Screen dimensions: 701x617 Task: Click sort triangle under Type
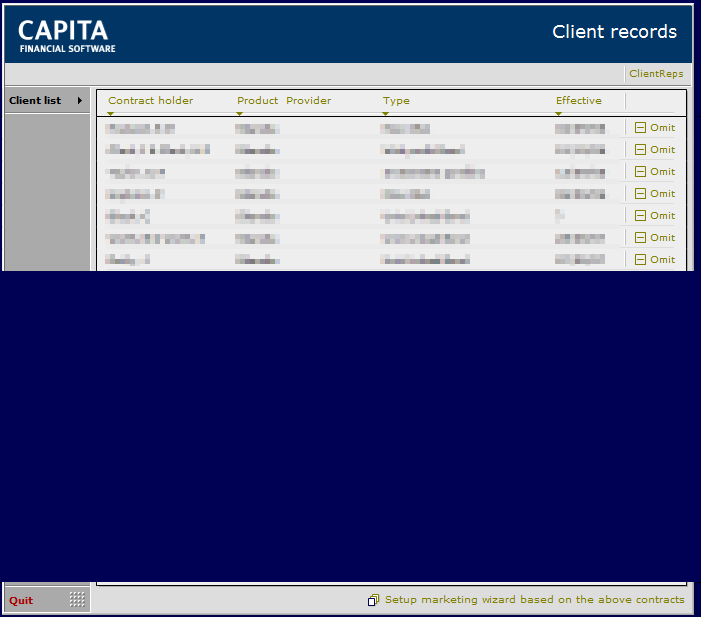point(385,114)
